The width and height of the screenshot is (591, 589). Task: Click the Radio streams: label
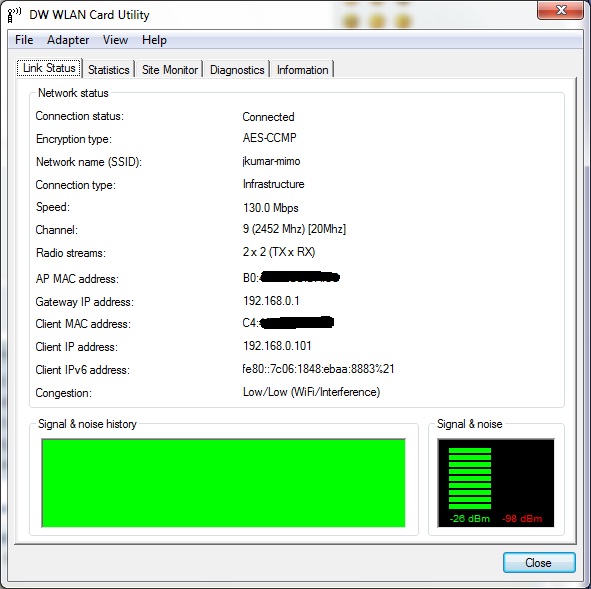71,253
